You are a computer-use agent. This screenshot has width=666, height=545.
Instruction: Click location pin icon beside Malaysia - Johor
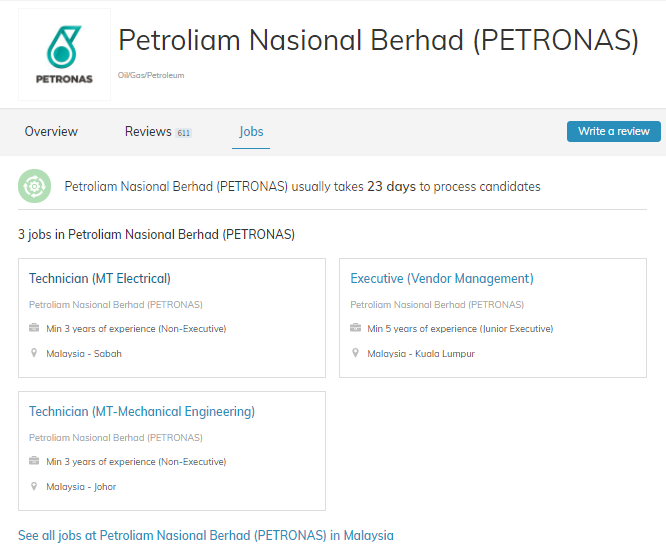[34, 487]
